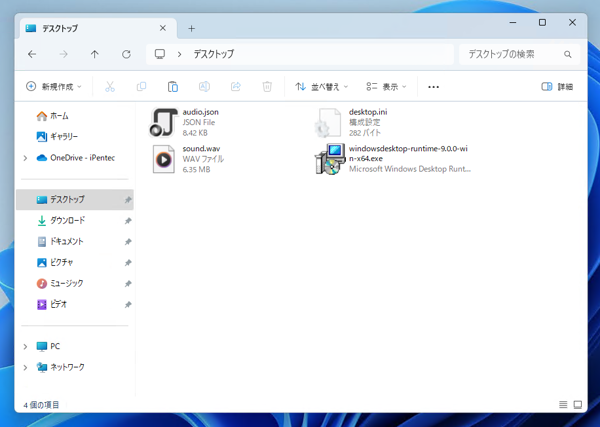Screen dimensions: 600x427
Task: Switch to details list view in status bar
Action: click(563, 404)
